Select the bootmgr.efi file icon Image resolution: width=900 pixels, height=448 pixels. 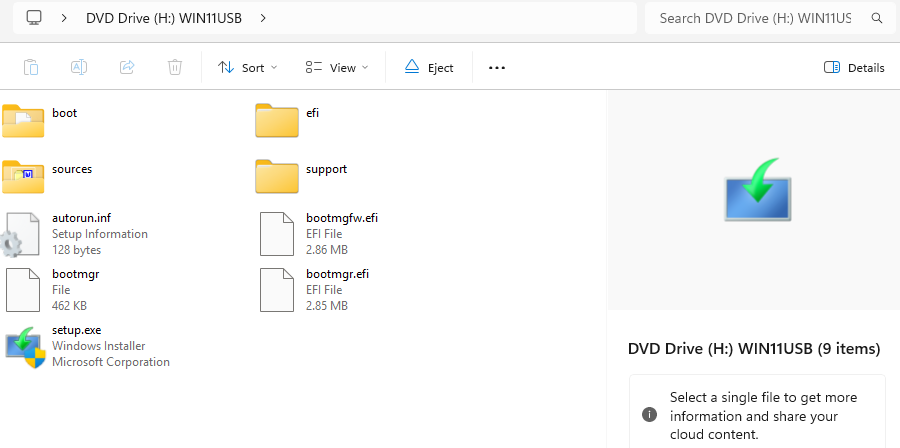[x=277, y=290]
